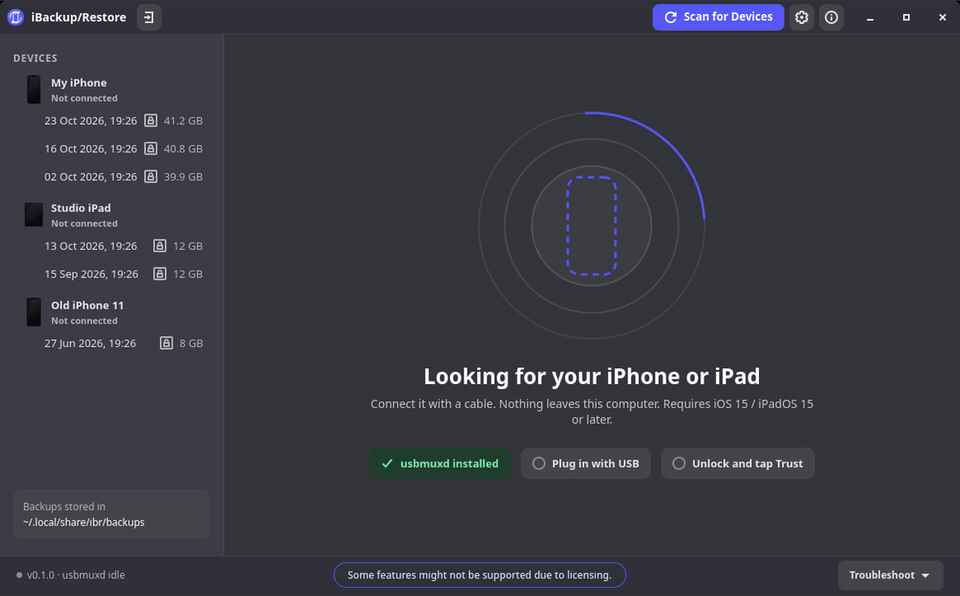Toggle Plug in with USB radio circle
The image size is (960, 596).
539,464
